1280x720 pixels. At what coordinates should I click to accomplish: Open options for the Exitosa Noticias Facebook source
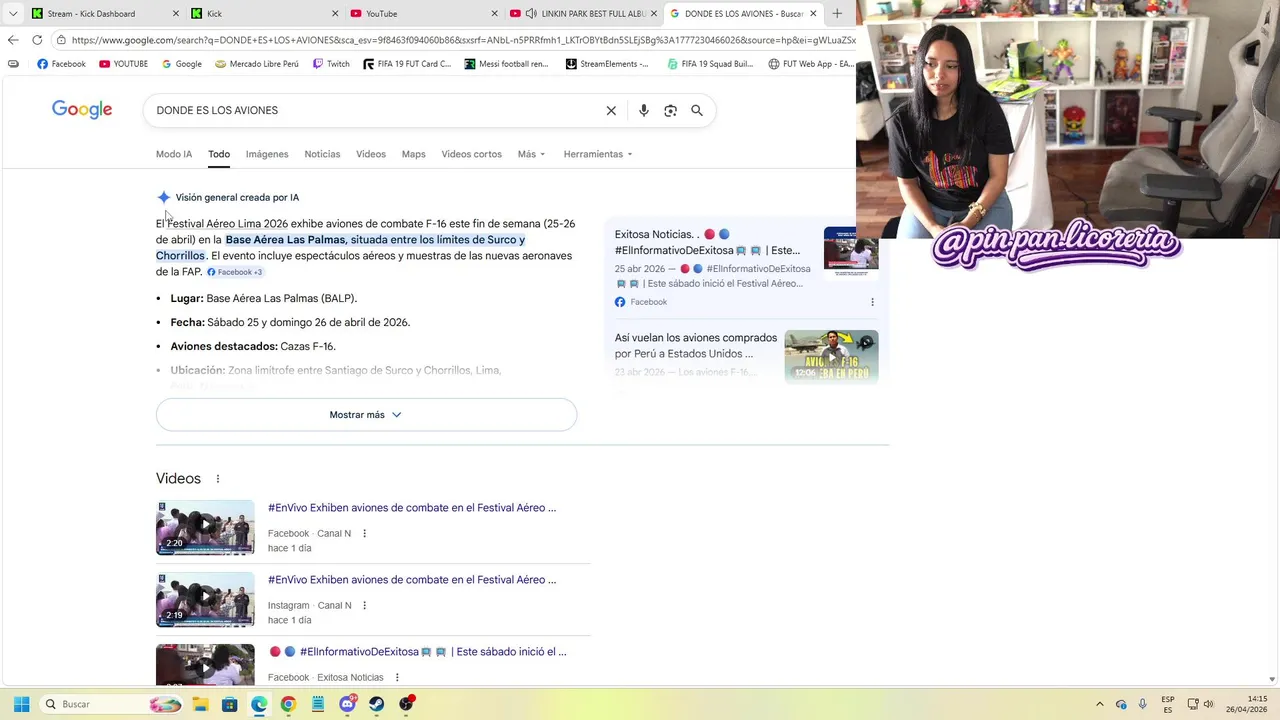[x=872, y=302]
